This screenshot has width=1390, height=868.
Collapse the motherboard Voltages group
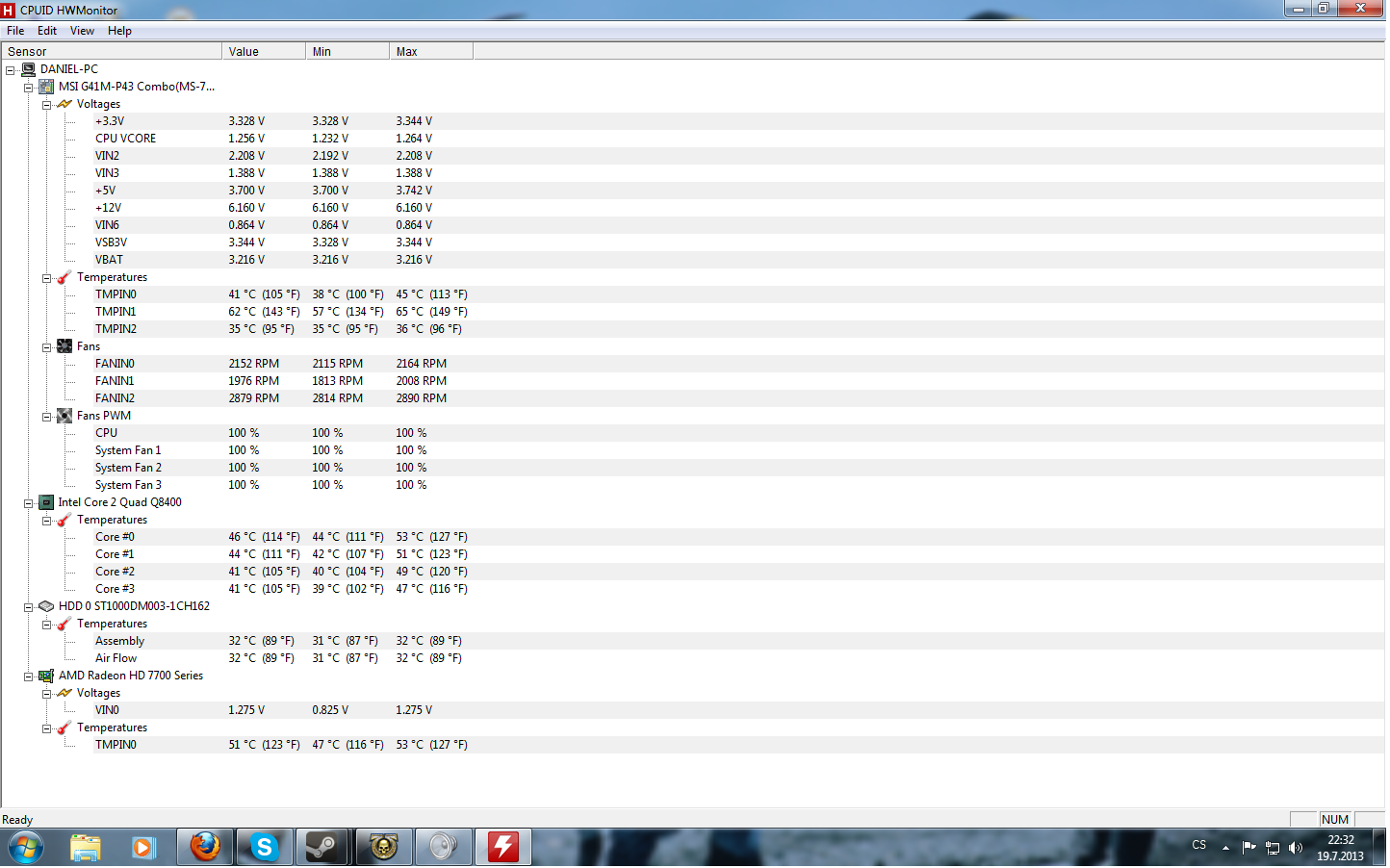(46, 105)
